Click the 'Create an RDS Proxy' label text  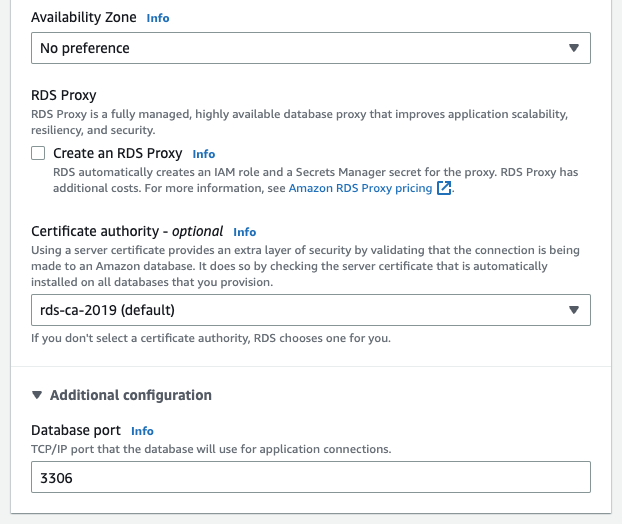(118, 153)
